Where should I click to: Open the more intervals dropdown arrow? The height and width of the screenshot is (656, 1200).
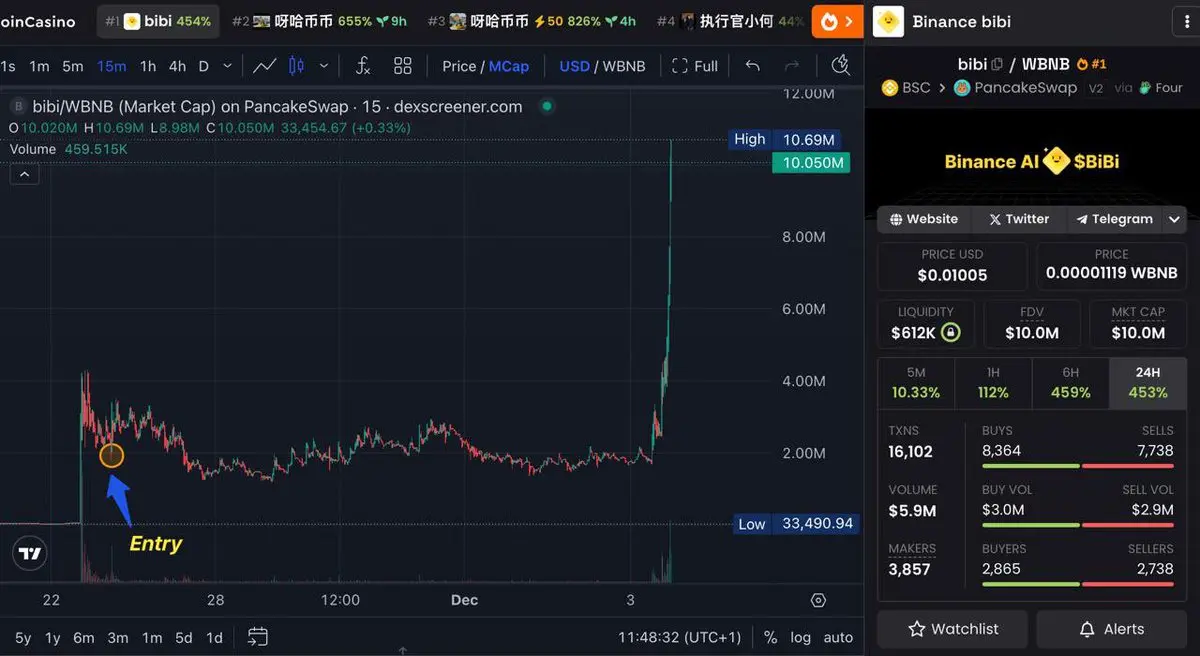click(227, 66)
